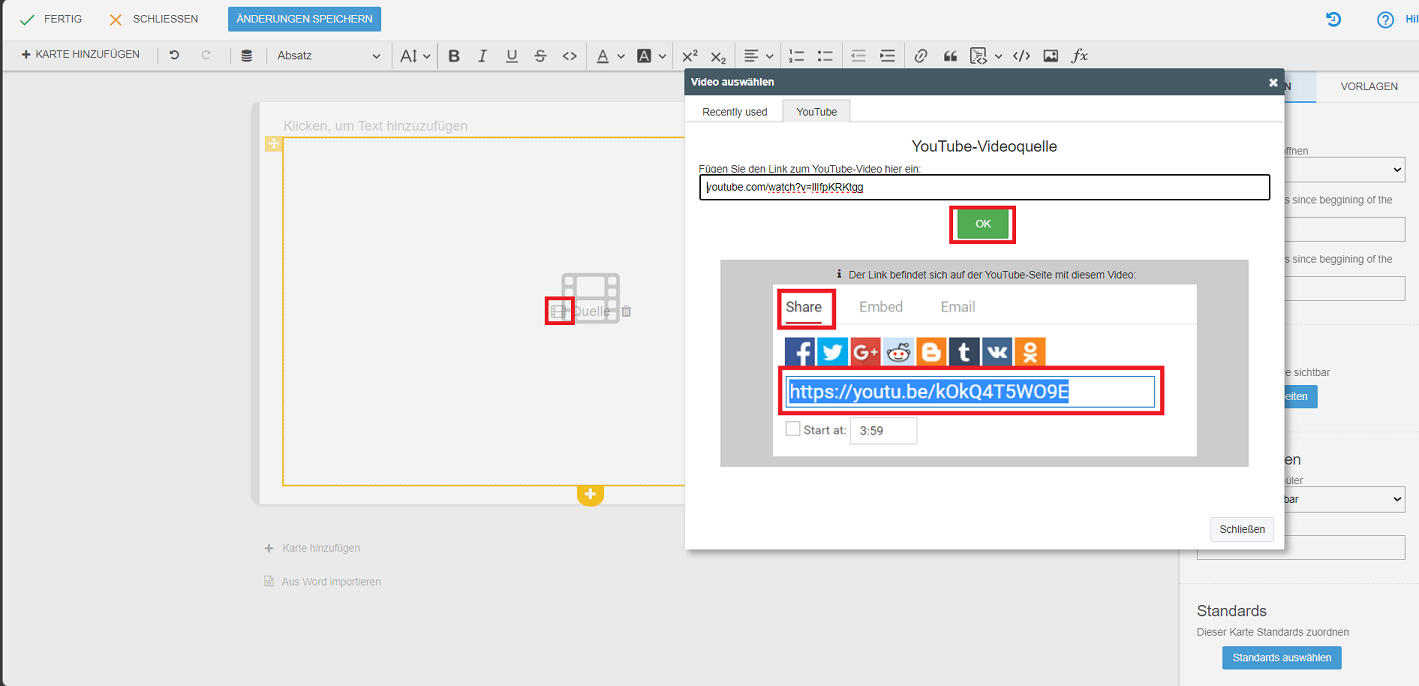Open the font size dropdown

415,56
